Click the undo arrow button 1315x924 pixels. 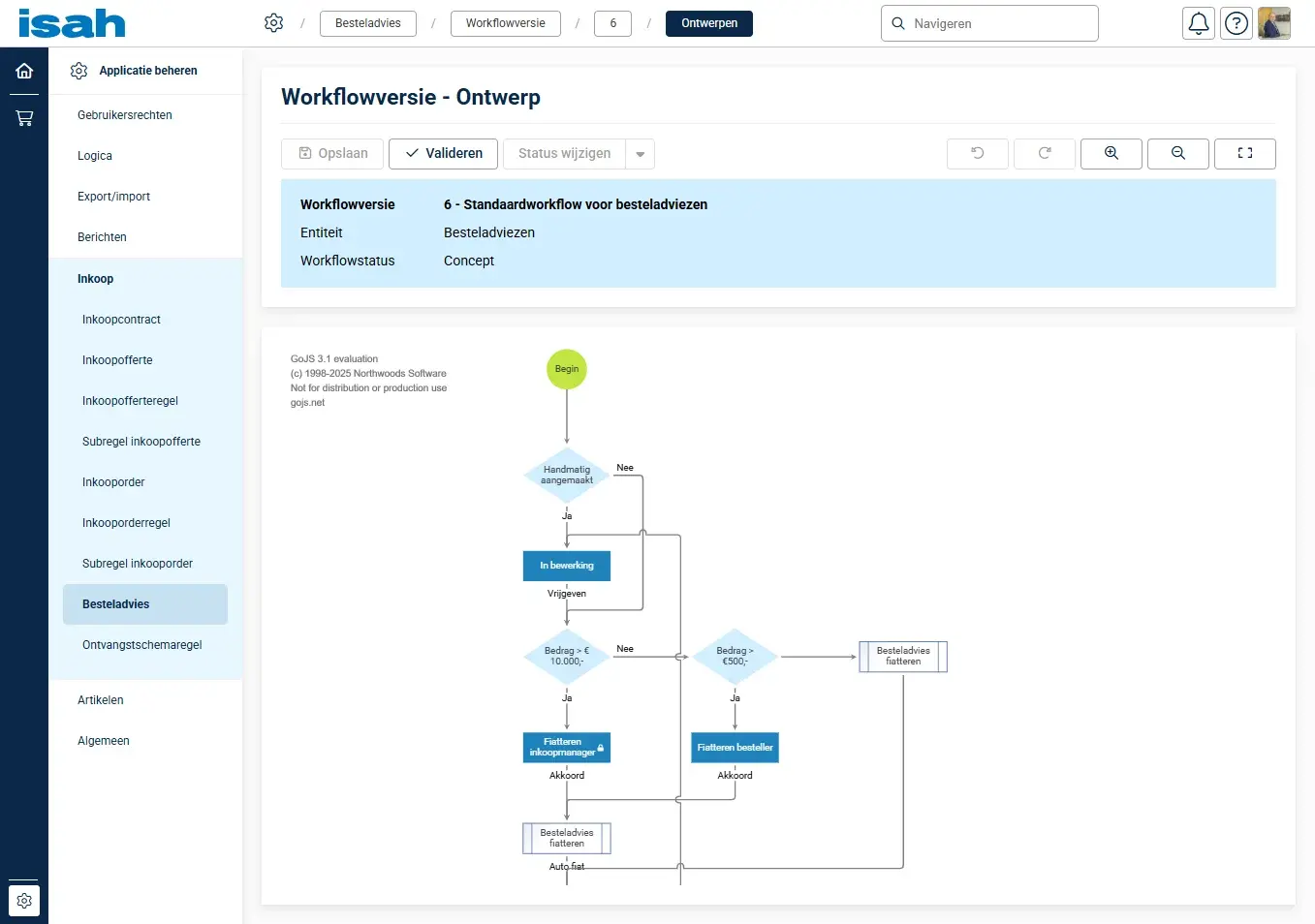(x=977, y=153)
